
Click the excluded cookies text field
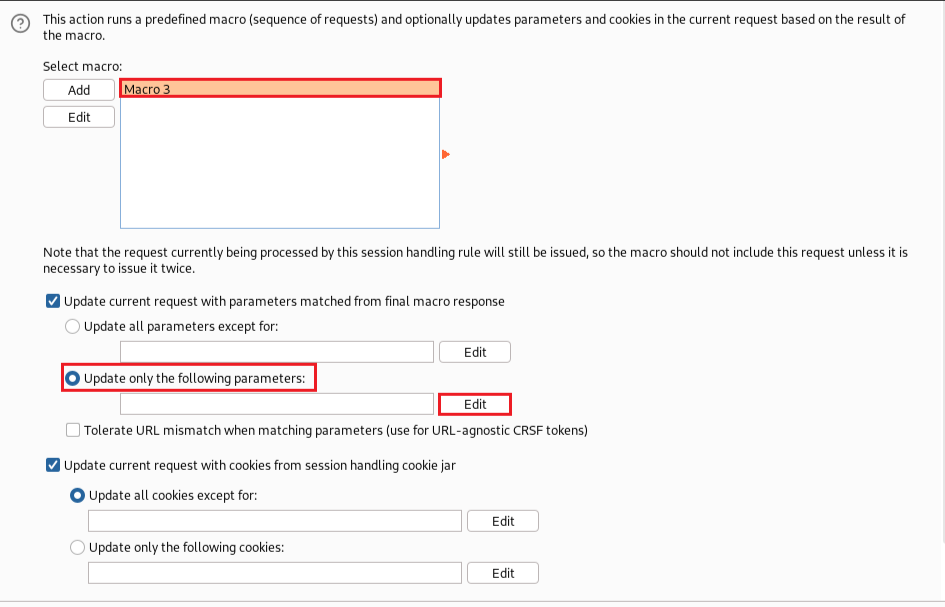[275, 521]
